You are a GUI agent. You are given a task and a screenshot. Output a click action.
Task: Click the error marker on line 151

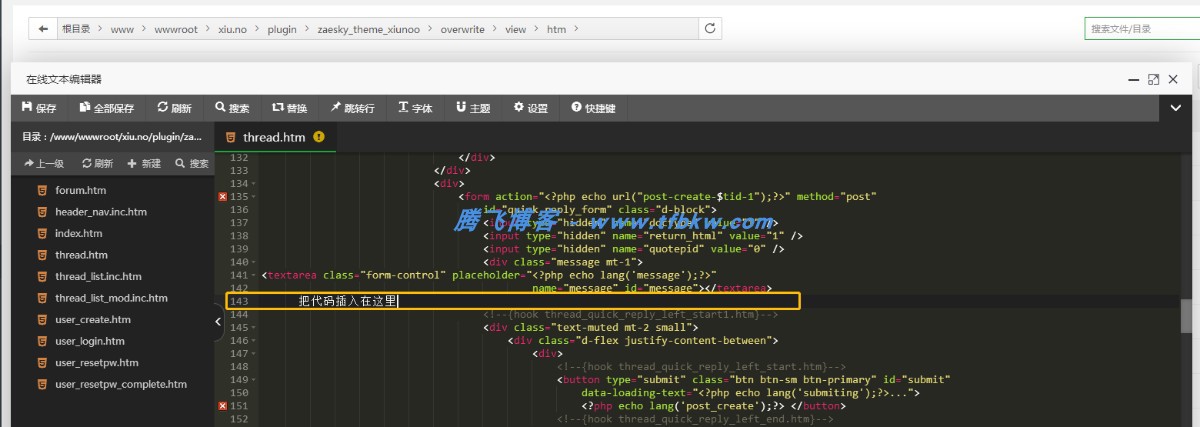(x=222, y=406)
